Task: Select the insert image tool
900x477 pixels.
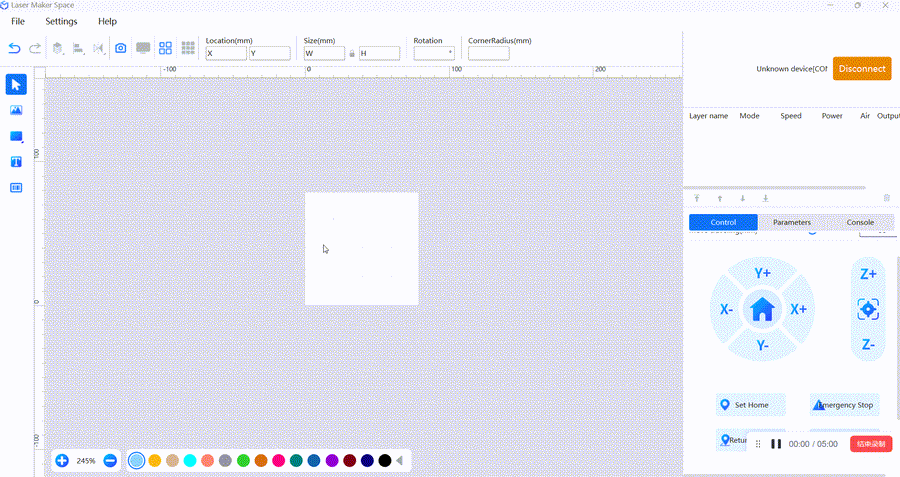Action: (x=16, y=110)
